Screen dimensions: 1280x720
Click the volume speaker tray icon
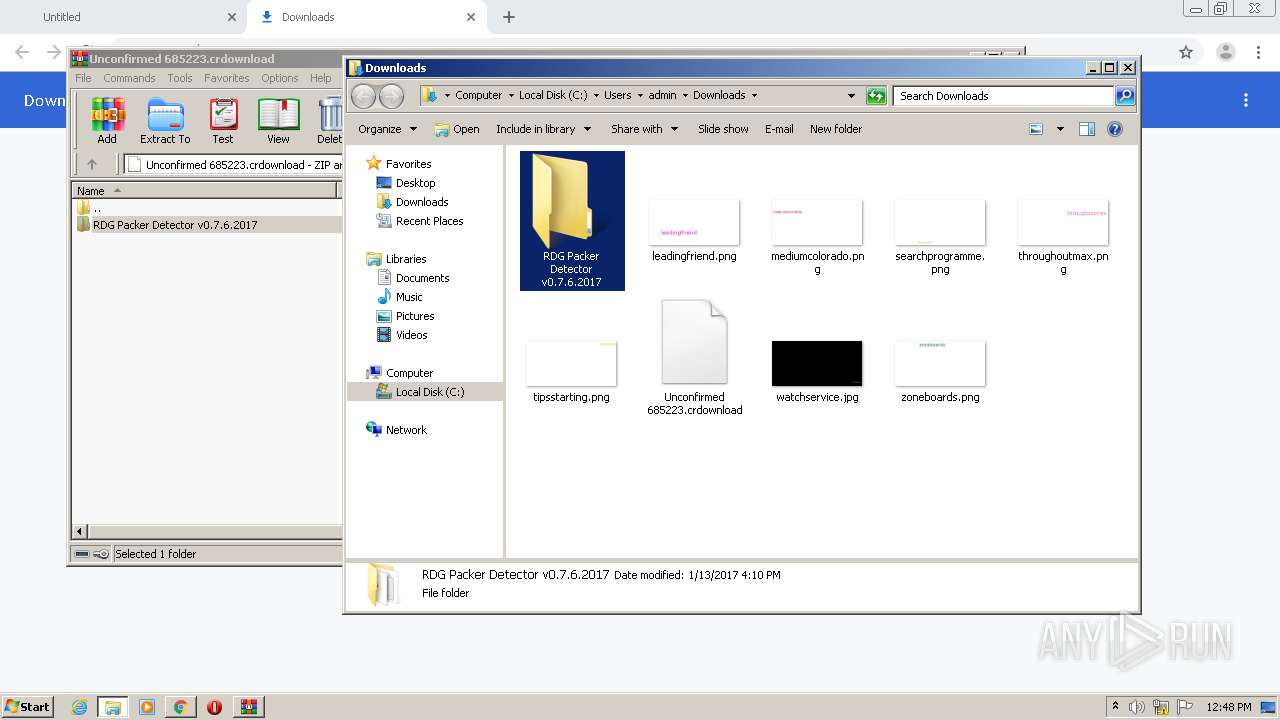[x=1137, y=707]
